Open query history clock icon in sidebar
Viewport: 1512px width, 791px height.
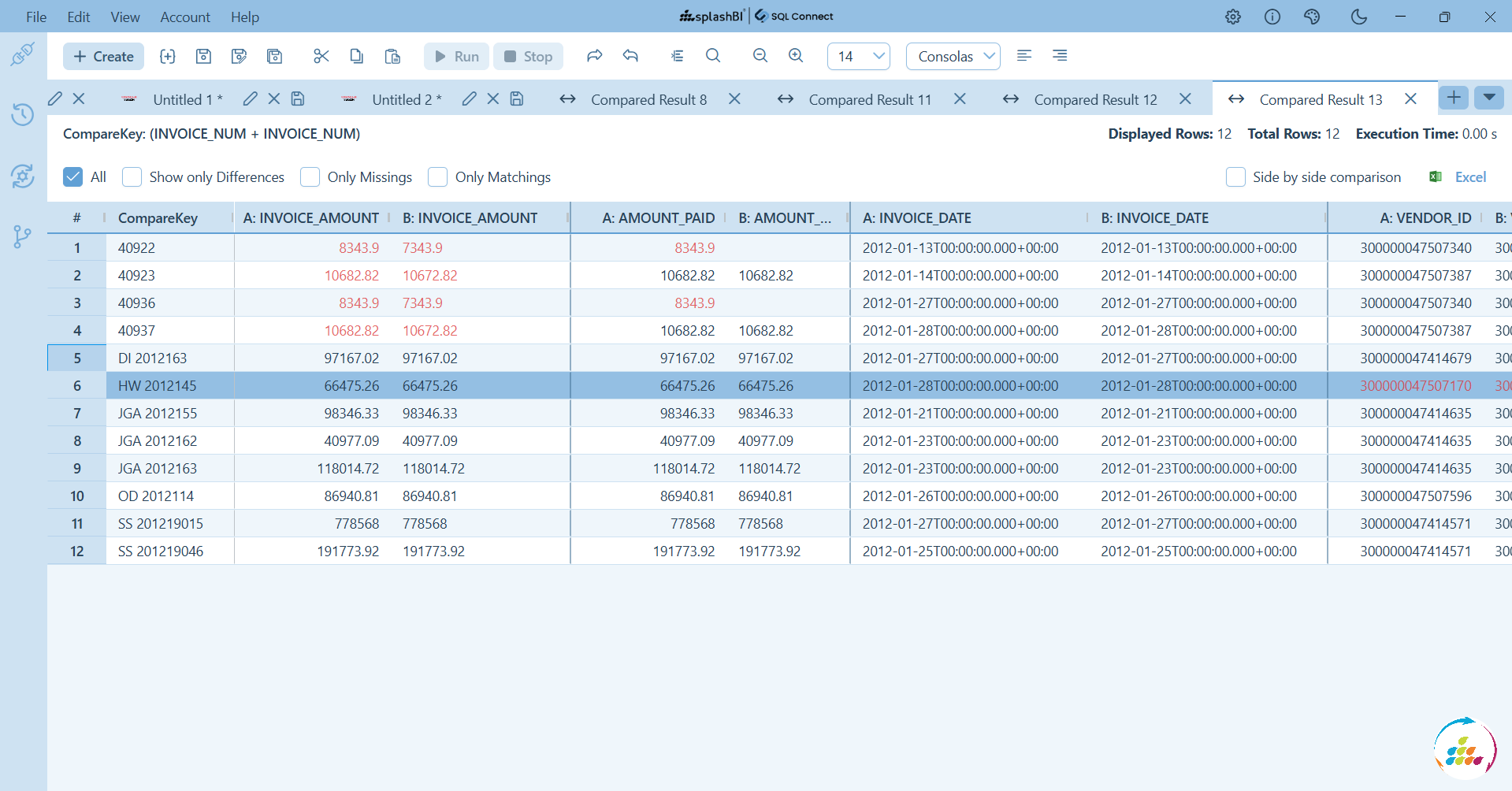[x=23, y=114]
